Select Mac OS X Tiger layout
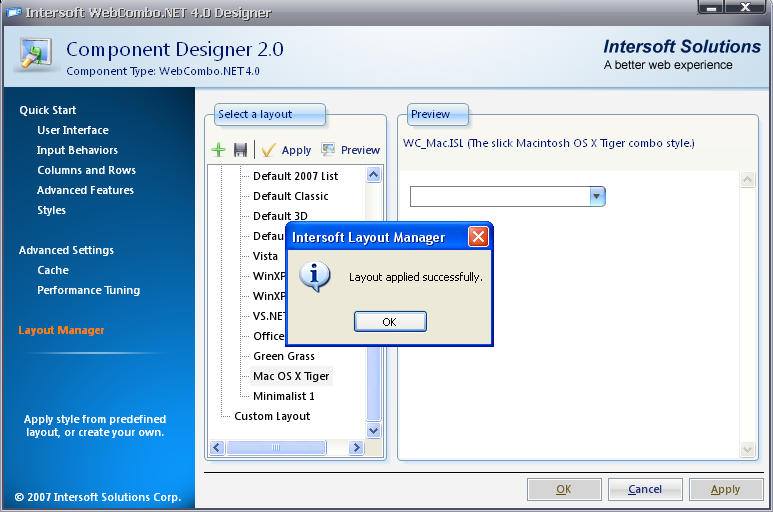 [x=291, y=376]
